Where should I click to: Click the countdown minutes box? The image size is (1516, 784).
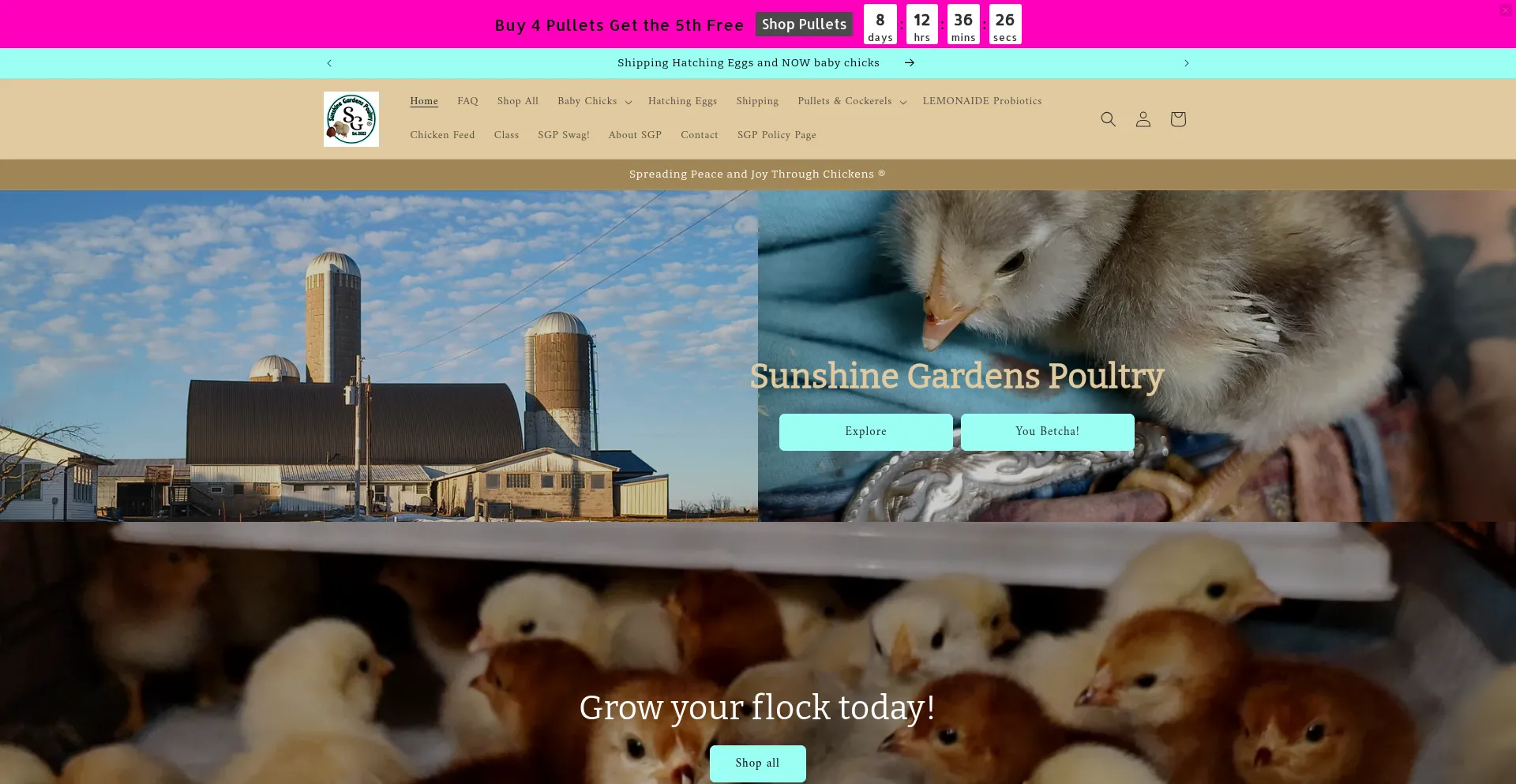click(963, 24)
